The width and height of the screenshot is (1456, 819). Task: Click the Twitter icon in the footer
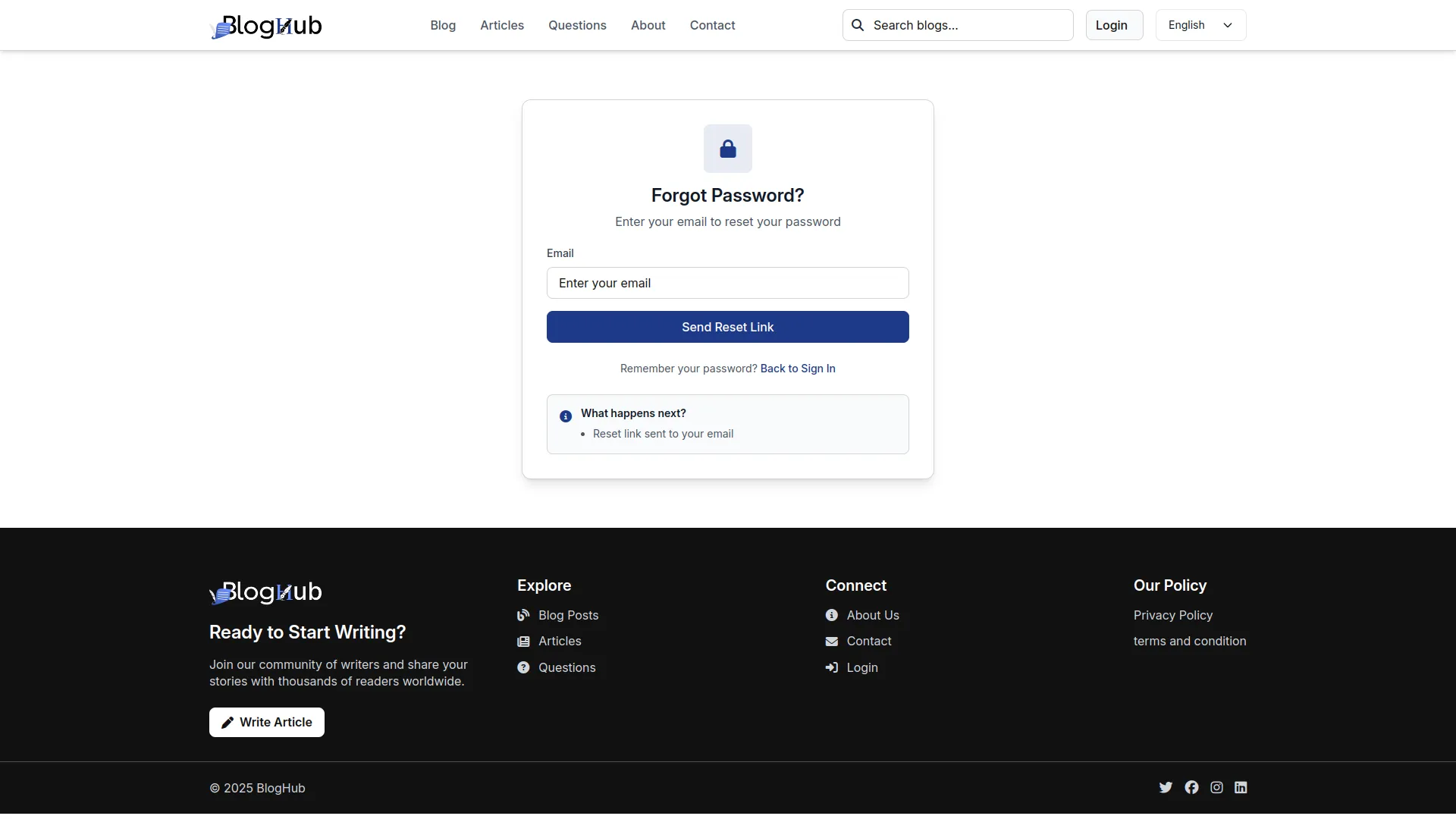1166,788
